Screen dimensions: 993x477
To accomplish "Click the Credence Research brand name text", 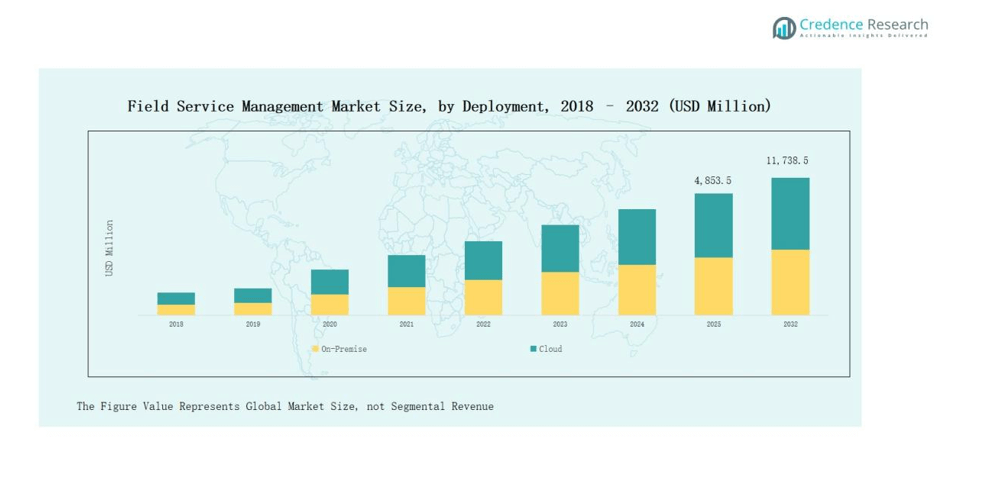I will pos(864,25).
